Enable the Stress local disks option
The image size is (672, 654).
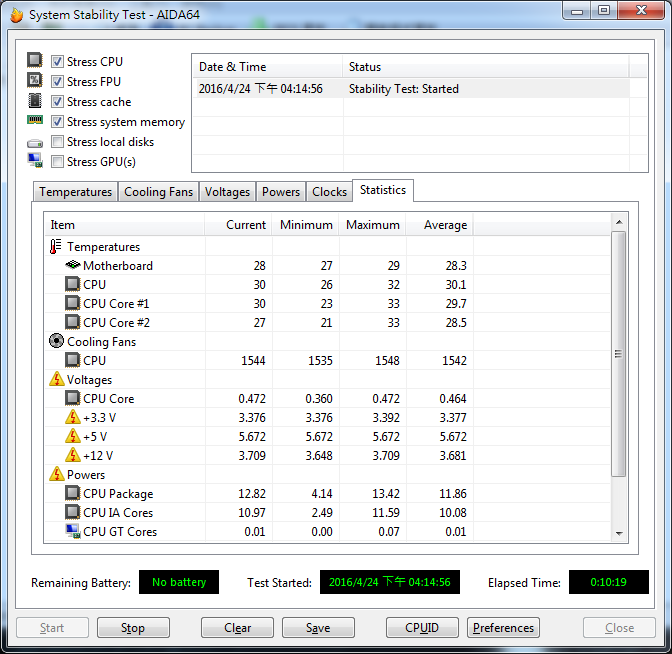pyautogui.click(x=58, y=142)
